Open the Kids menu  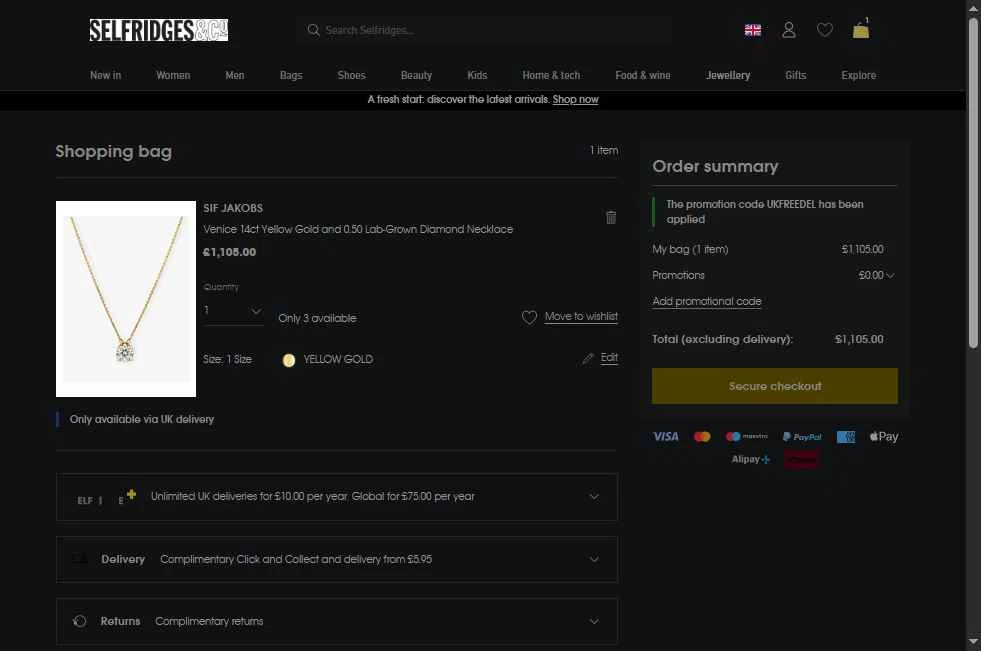(477, 75)
